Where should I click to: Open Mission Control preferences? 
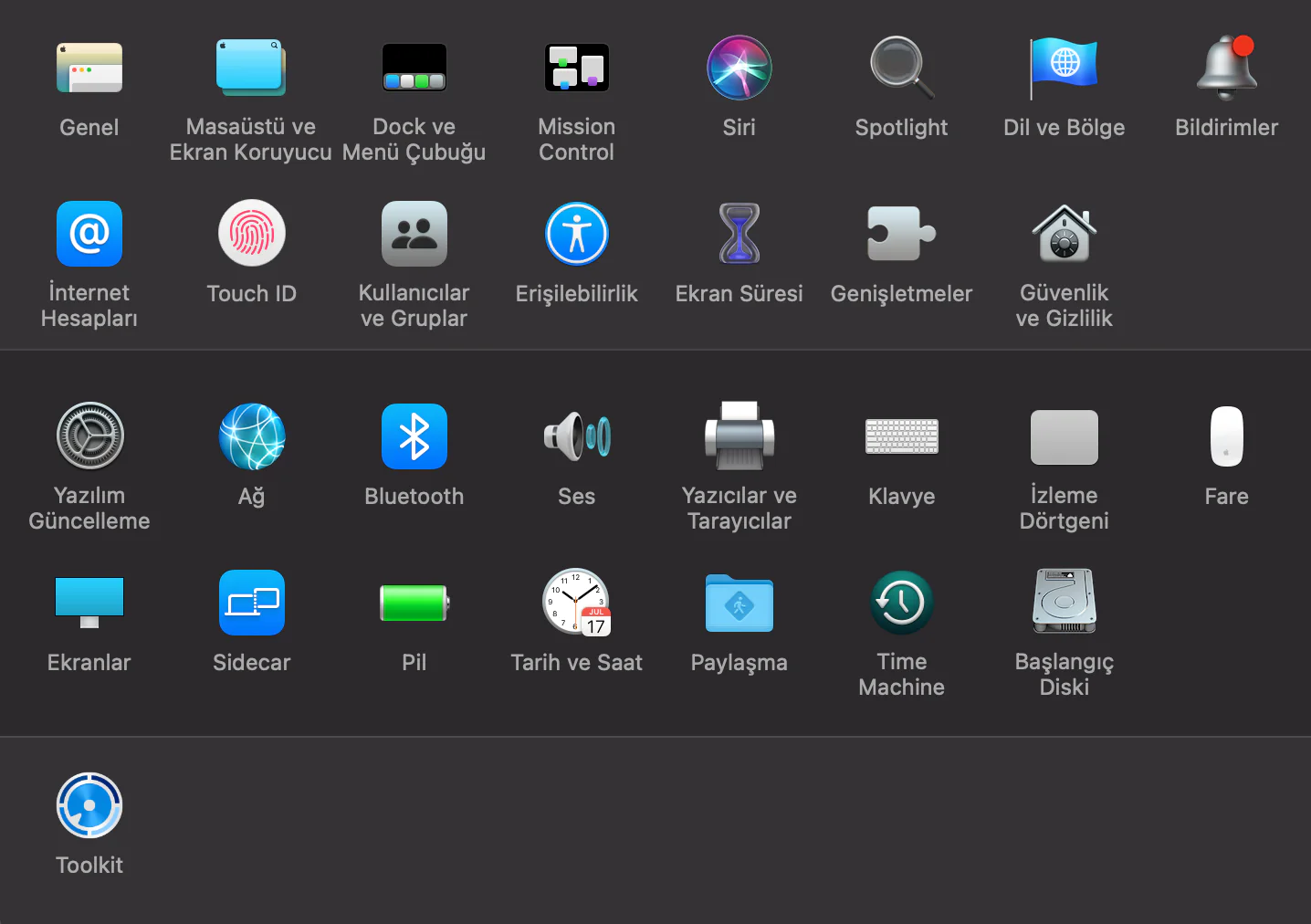point(576,68)
